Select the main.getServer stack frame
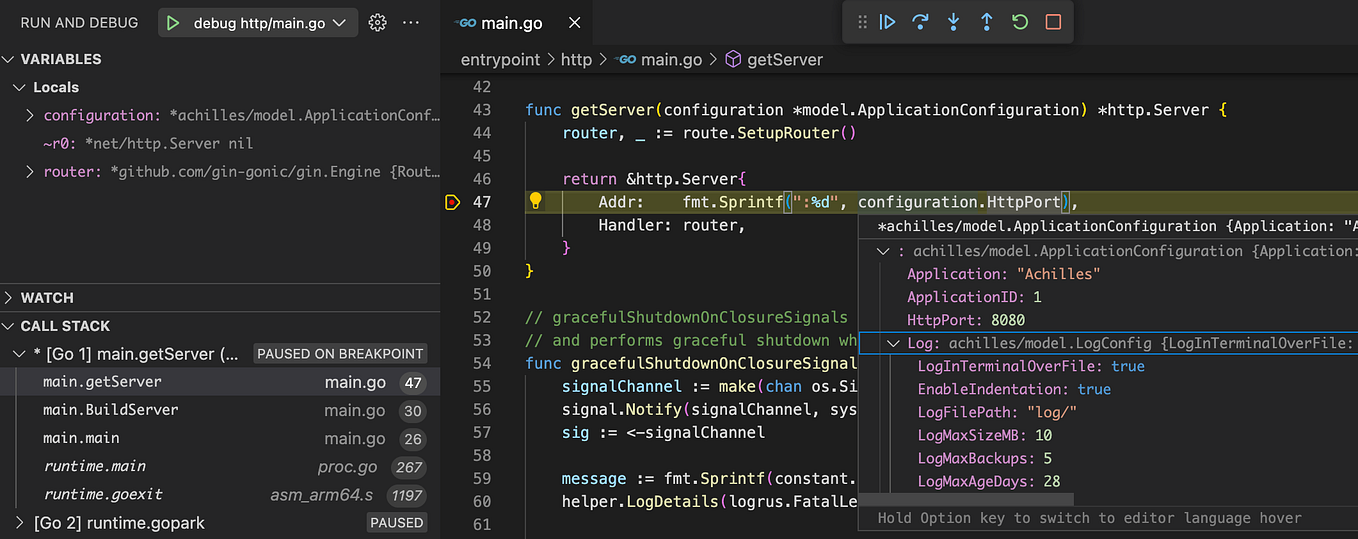Image resolution: width=1358 pixels, height=539 pixels. [220, 381]
